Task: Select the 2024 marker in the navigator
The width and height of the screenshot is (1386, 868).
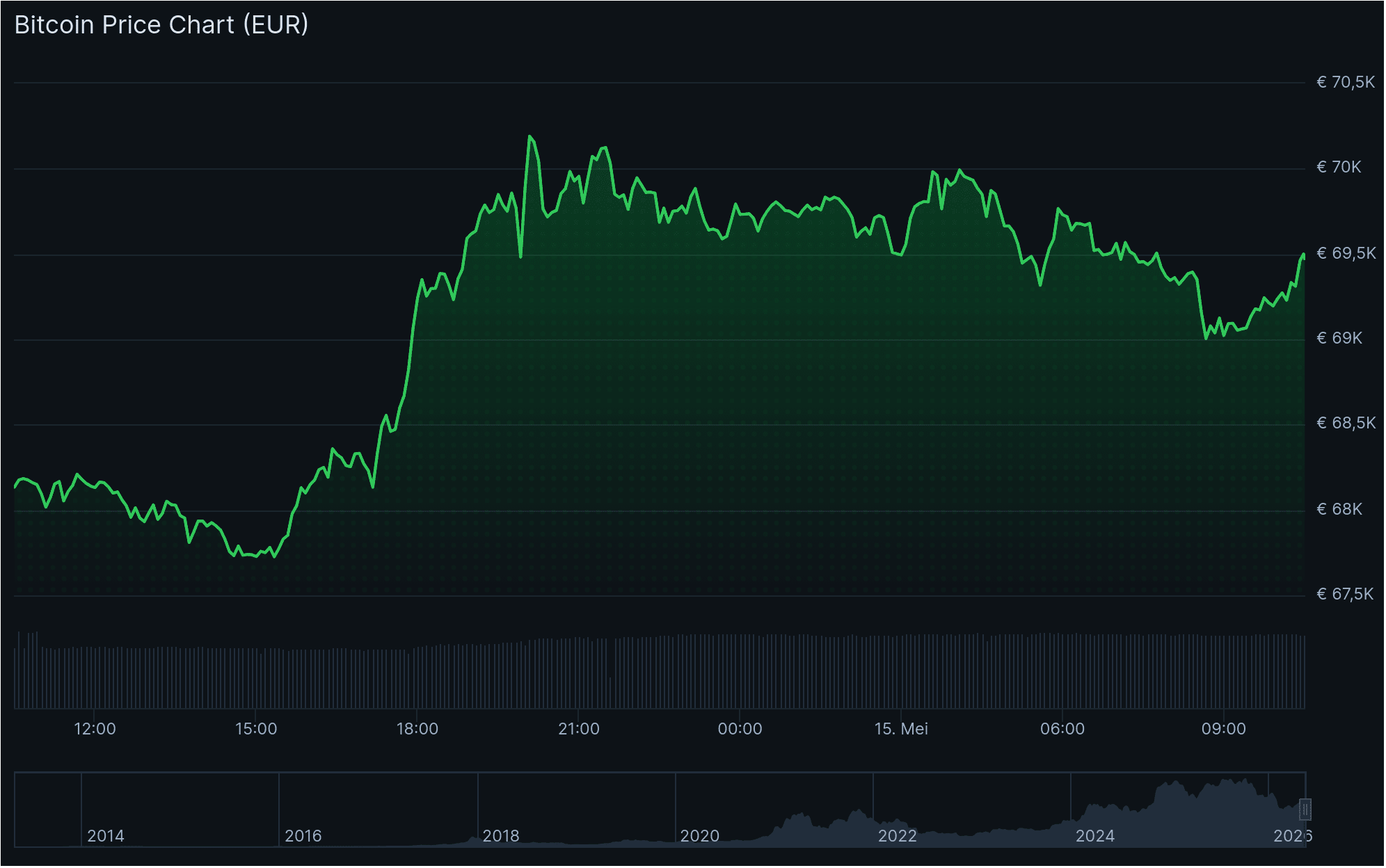Action: 1094,836
